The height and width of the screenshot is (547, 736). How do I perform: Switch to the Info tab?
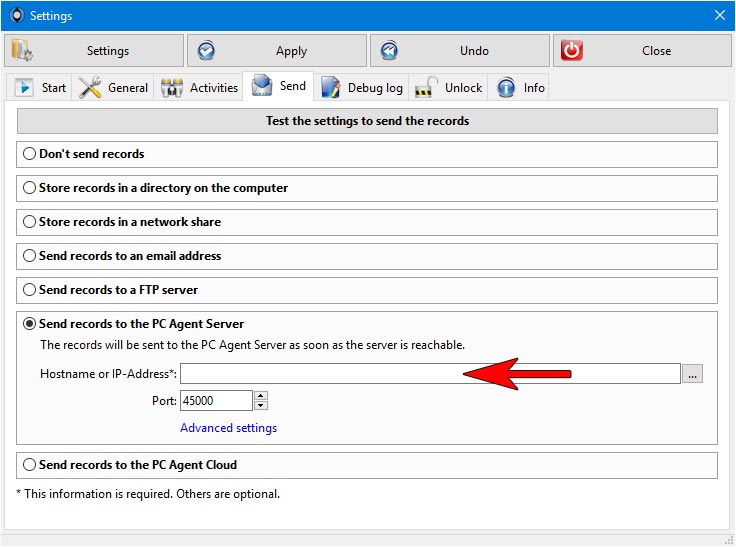pos(522,88)
